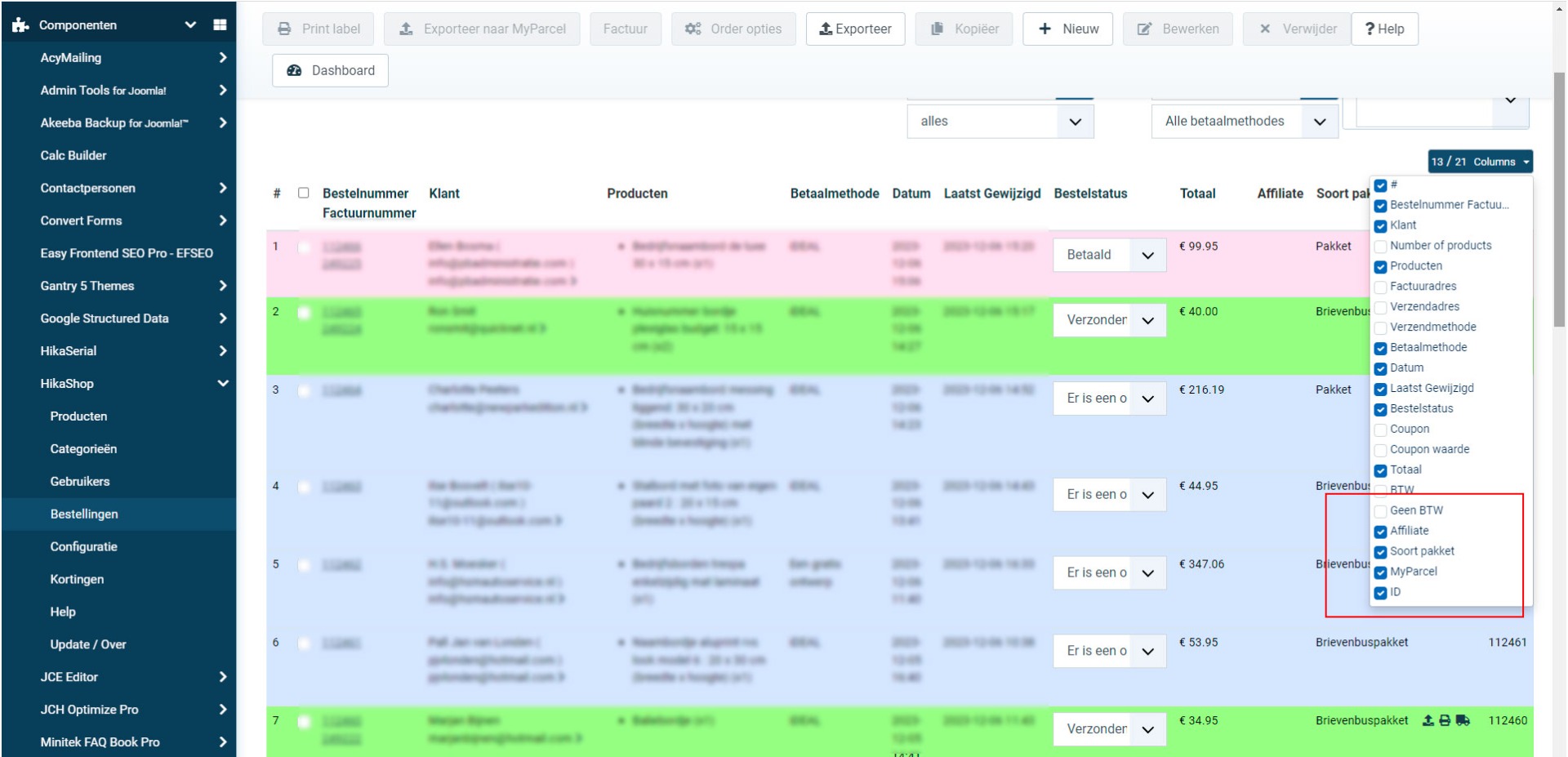The width and height of the screenshot is (1568, 757).
Task: Collapse the Componenten menu chevron
Action: [190, 24]
